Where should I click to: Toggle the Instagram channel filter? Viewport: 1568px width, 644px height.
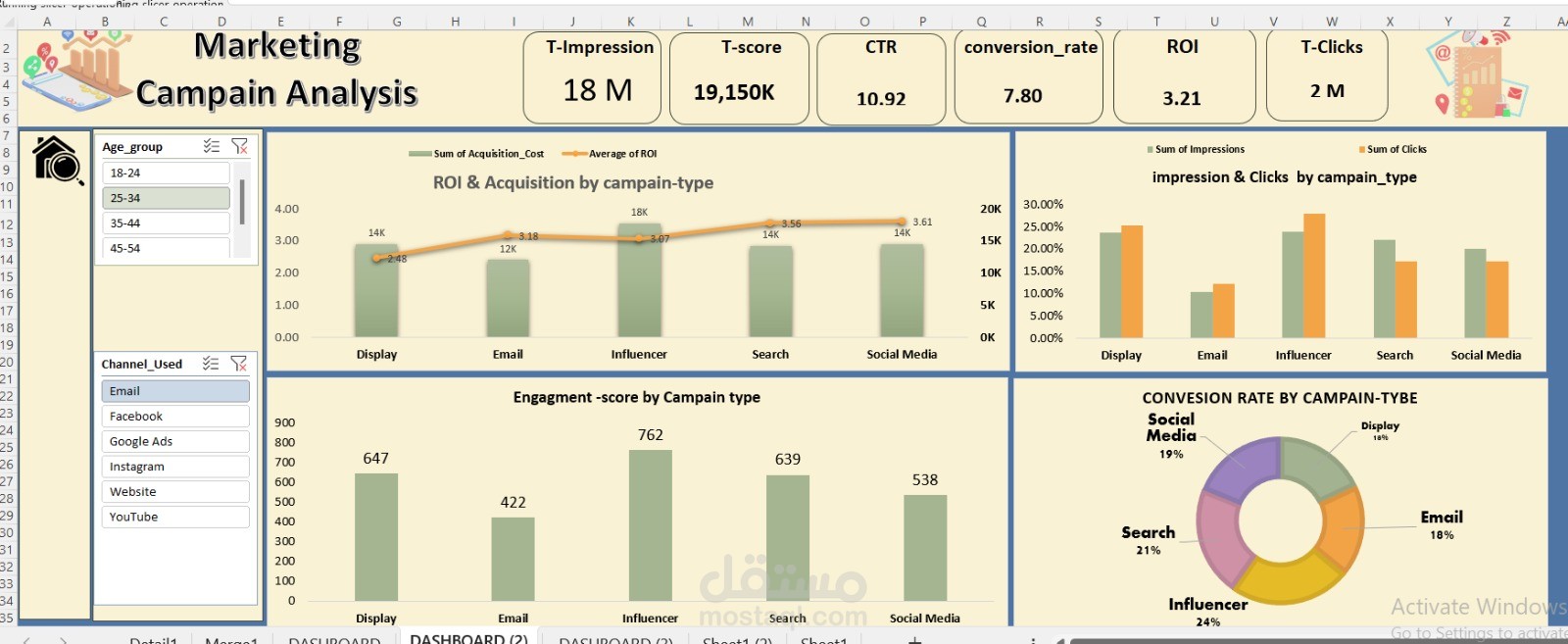(175, 467)
